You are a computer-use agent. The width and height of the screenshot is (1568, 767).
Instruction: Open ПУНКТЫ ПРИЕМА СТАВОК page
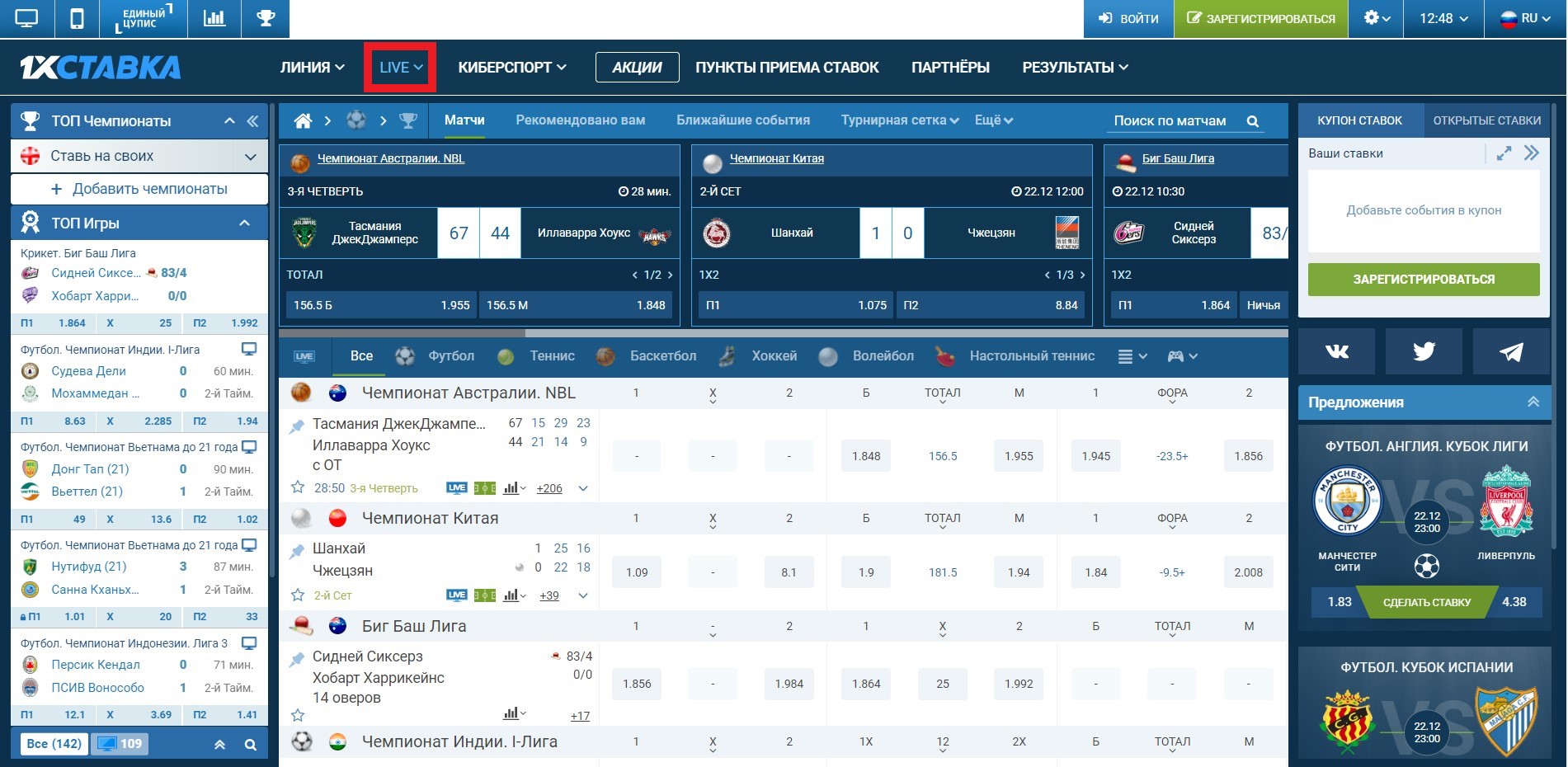[x=787, y=68]
